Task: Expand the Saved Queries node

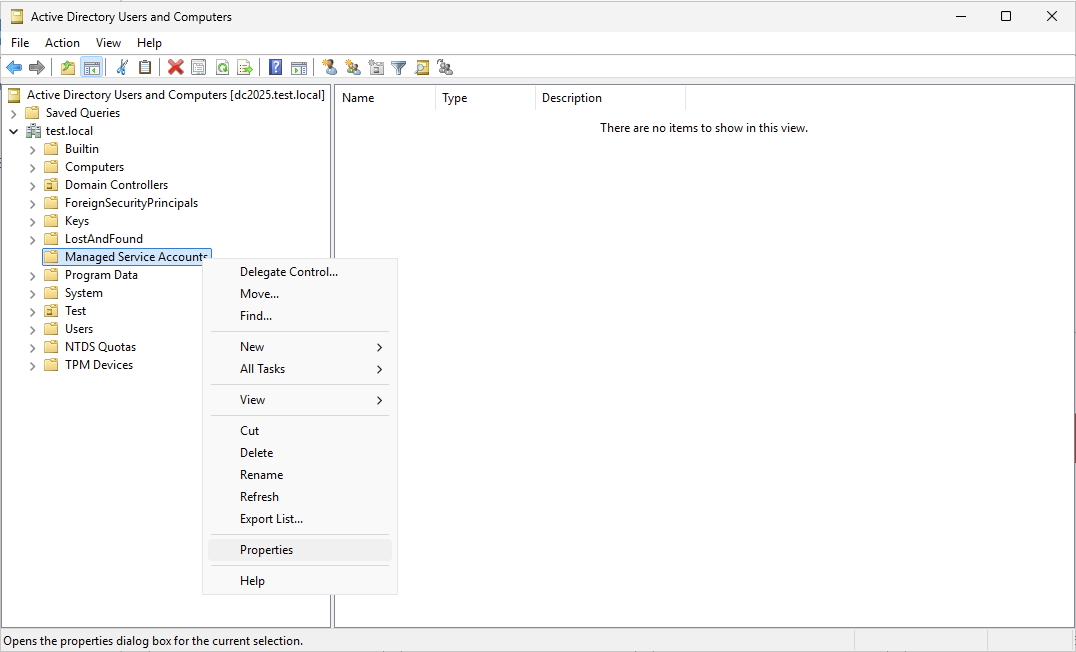Action: (14, 113)
